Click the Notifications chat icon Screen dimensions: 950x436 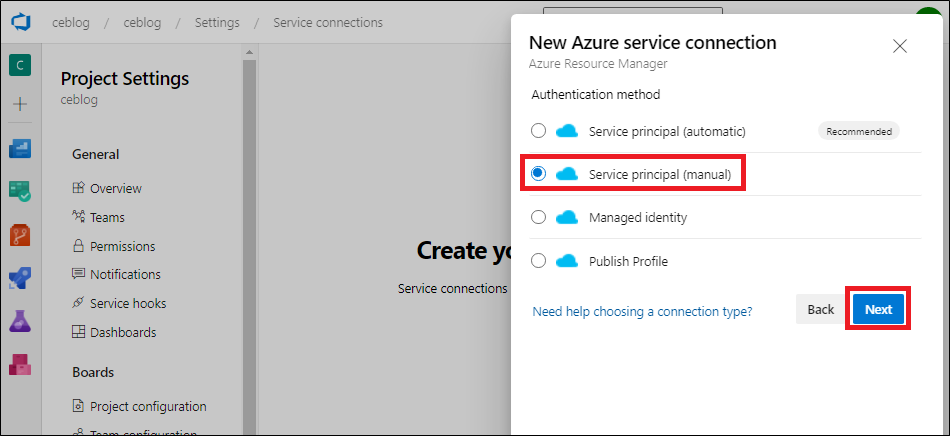[x=78, y=274]
